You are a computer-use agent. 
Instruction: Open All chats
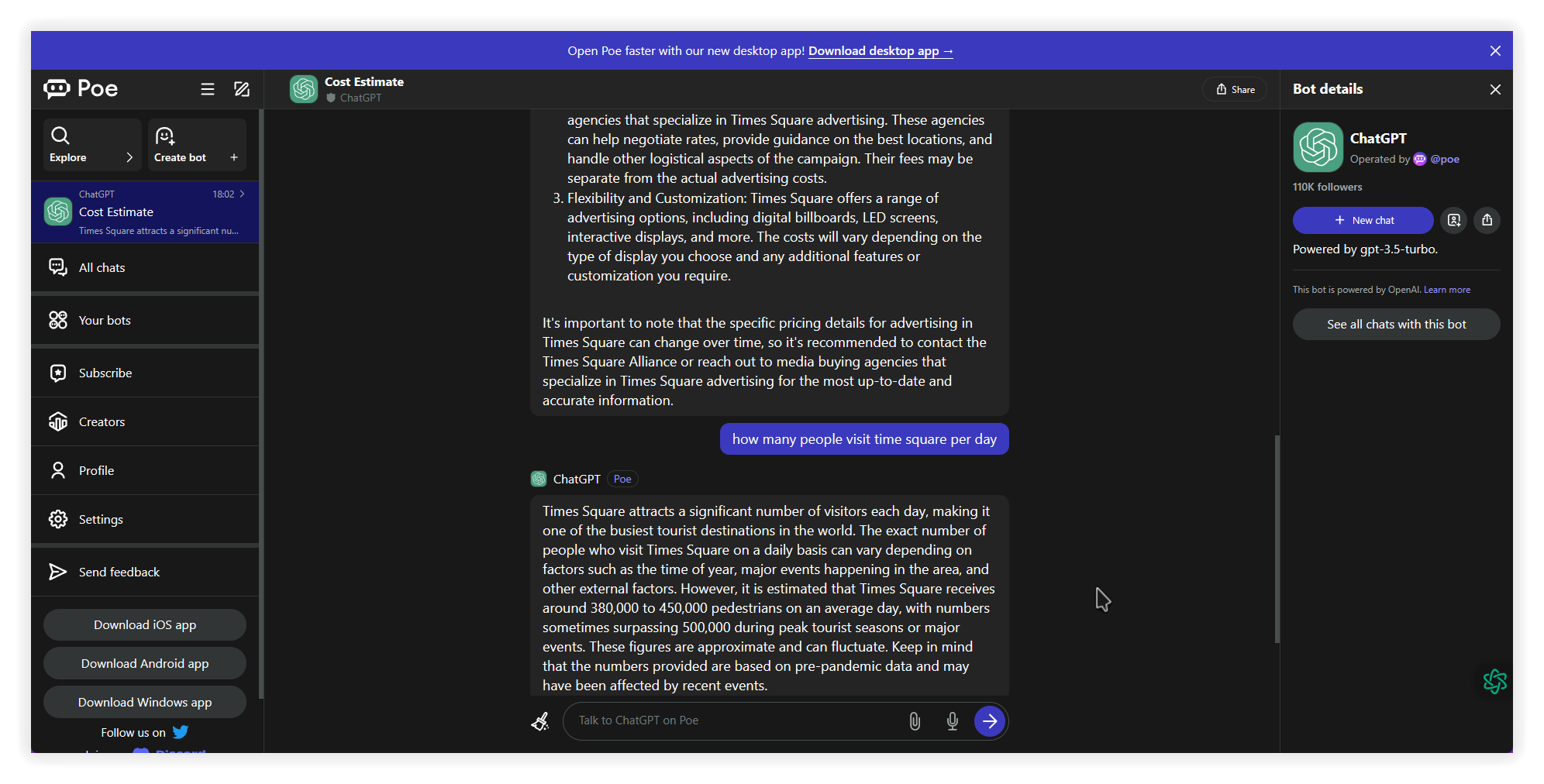[x=145, y=267]
